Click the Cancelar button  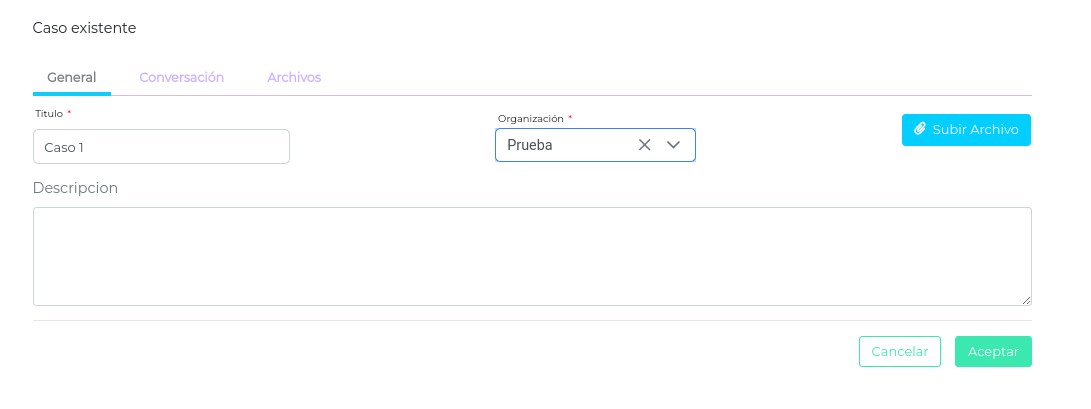[900, 351]
